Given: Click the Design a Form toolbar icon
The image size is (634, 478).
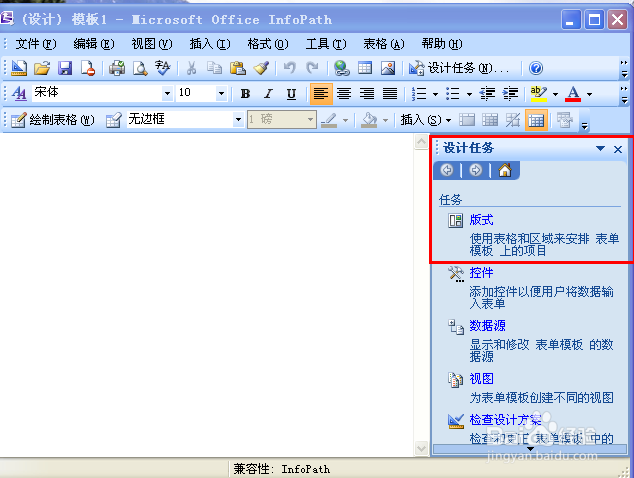Looking at the screenshot, I should (x=19, y=68).
